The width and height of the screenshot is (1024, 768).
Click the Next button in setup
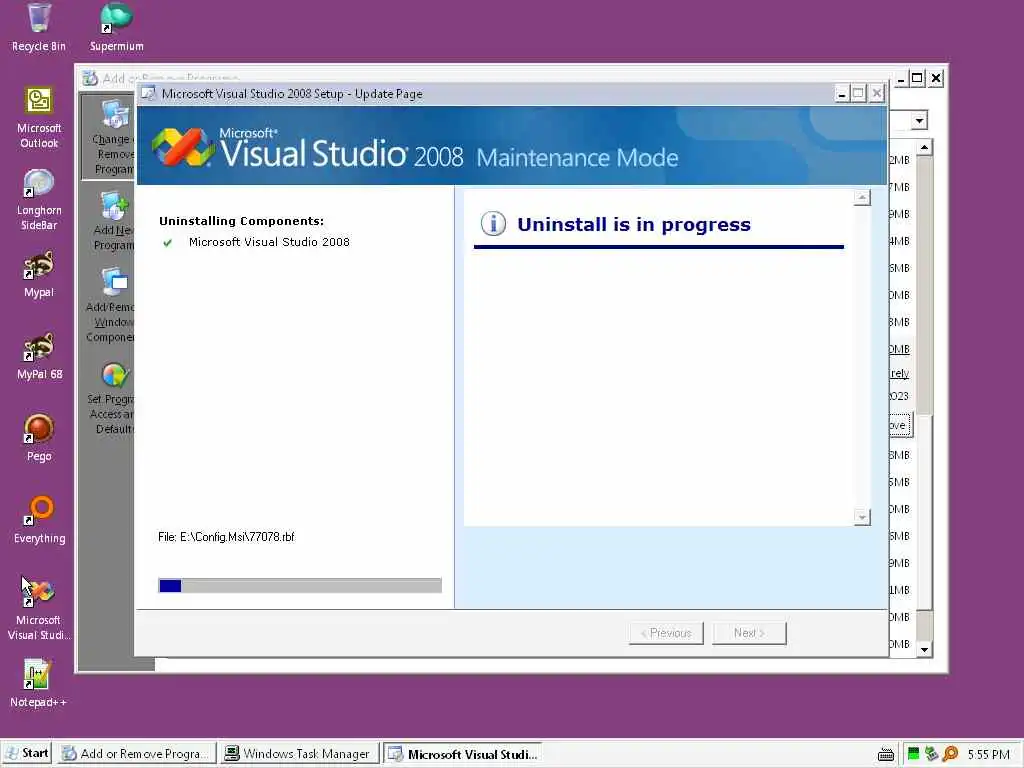pyautogui.click(x=749, y=633)
